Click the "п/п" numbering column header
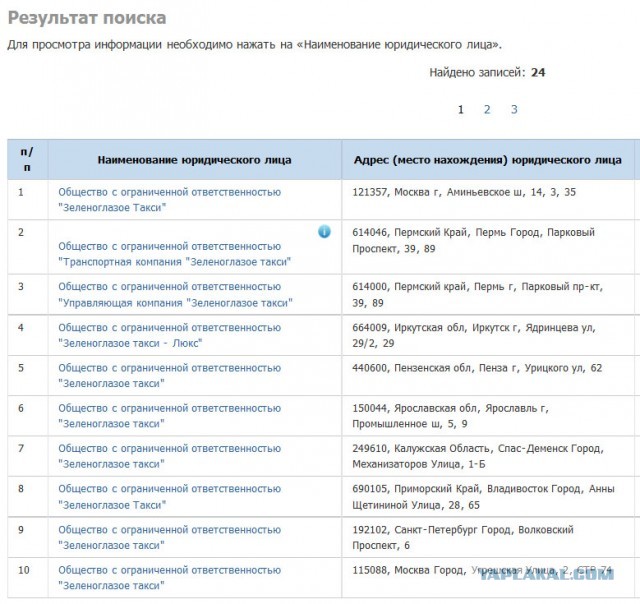This screenshot has height=604, width=640. point(27,159)
